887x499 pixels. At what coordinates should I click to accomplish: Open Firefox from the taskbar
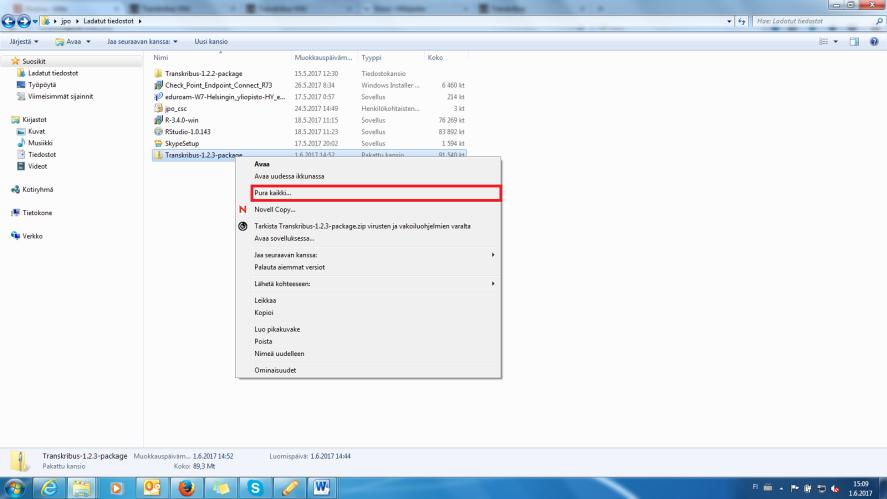(186, 488)
